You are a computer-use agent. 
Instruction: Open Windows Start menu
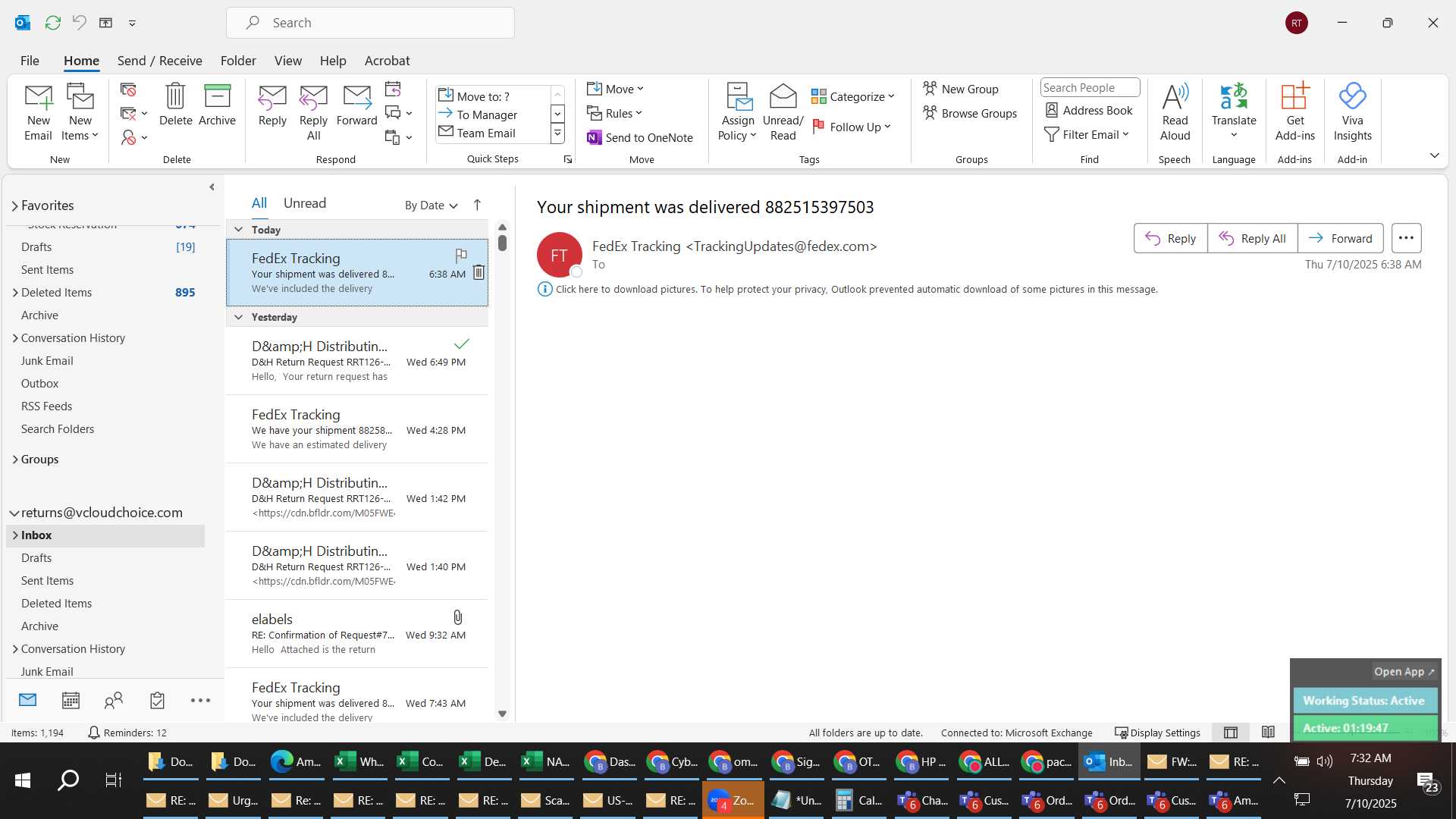point(23,780)
